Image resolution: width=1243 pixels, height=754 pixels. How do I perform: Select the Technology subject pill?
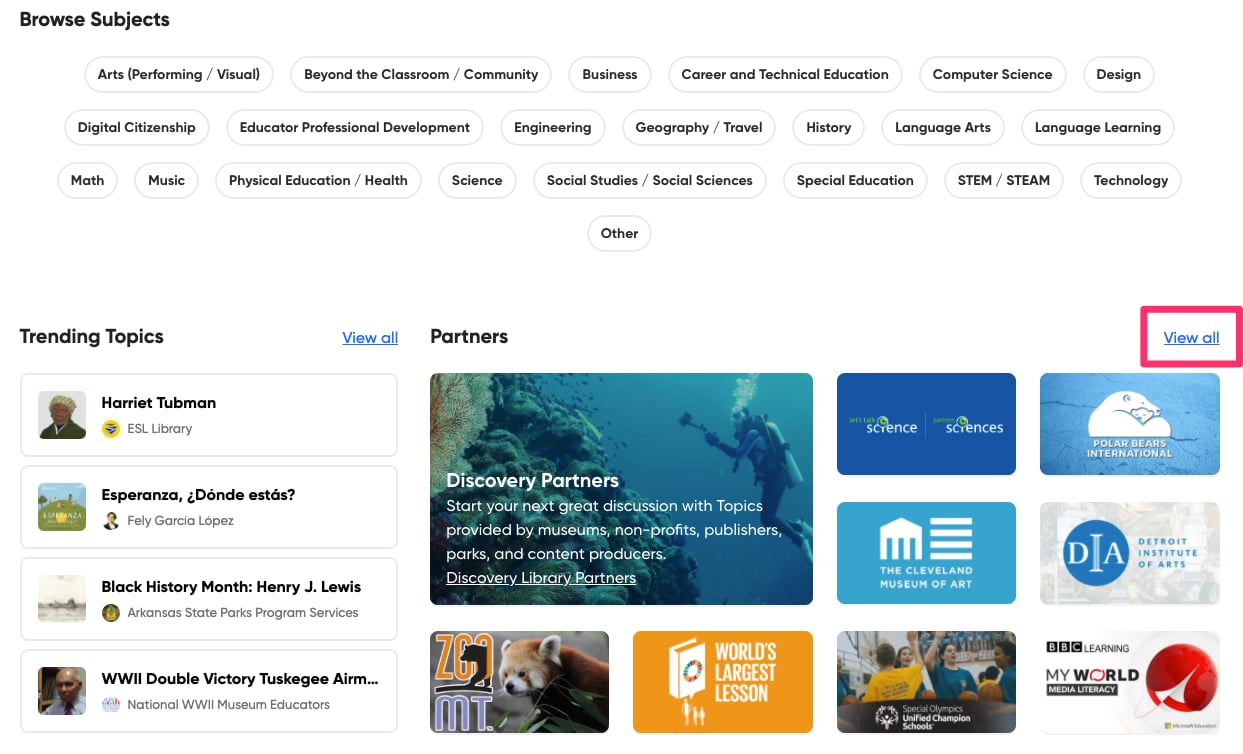1131,180
